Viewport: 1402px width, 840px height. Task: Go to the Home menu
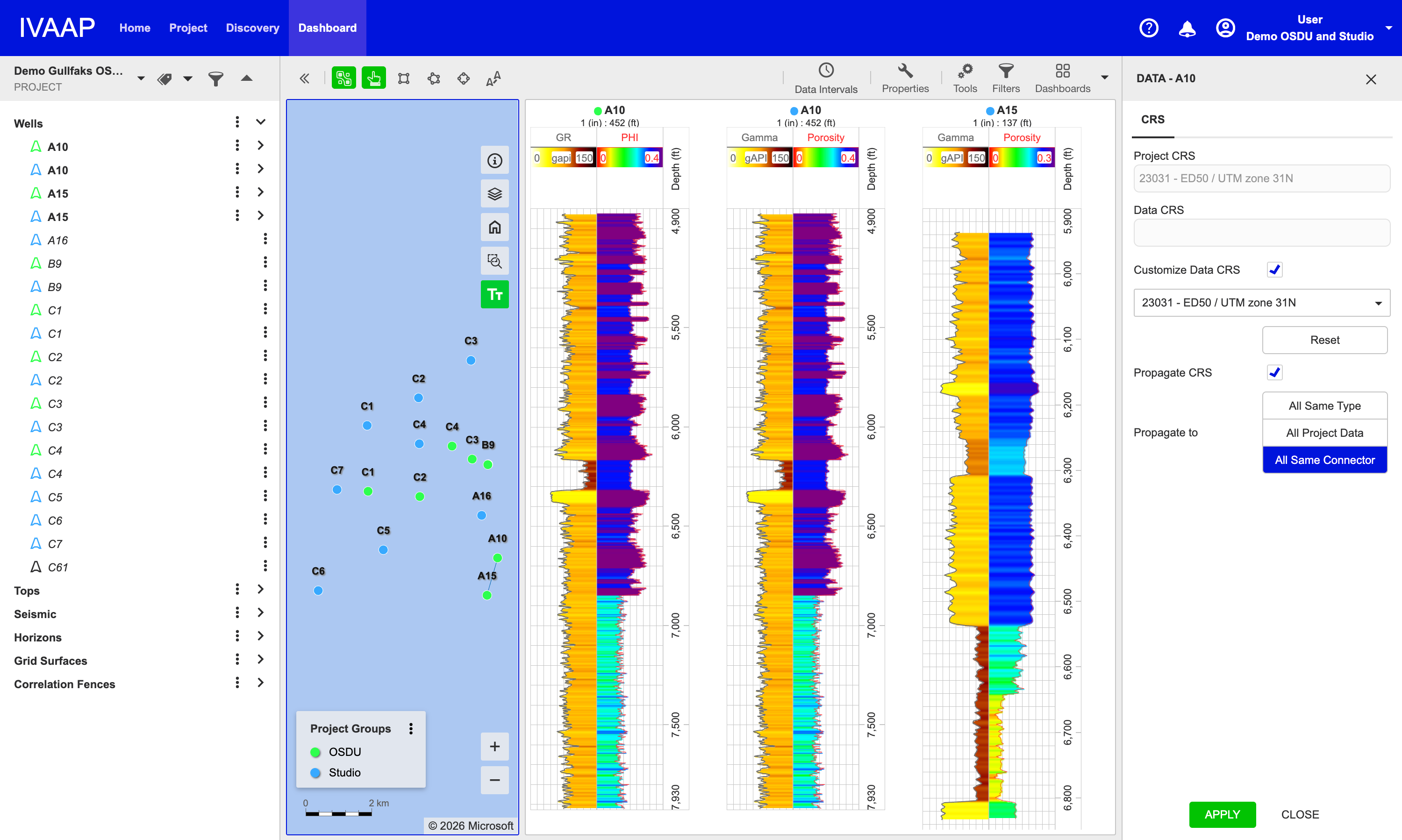pyautogui.click(x=135, y=28)
